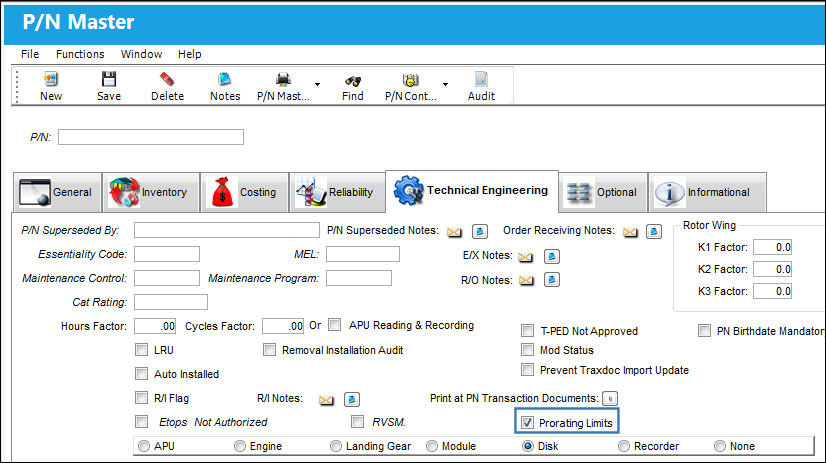Enable the R/I Flag checkbox
The image size is (826, 463).
pyautogui.click(x=141, y=397)
